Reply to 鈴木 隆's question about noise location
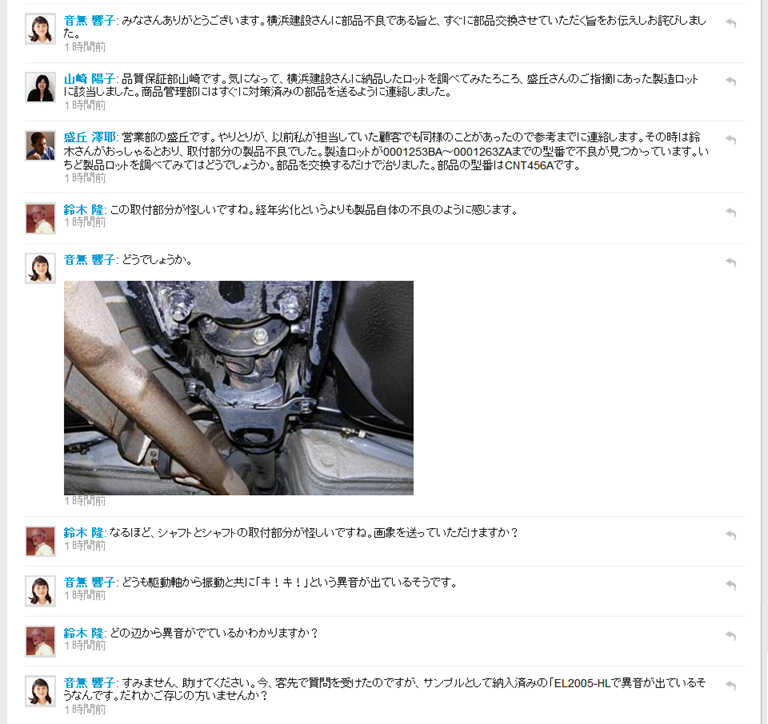Viewport: 768px width, 724px height. 731,635
